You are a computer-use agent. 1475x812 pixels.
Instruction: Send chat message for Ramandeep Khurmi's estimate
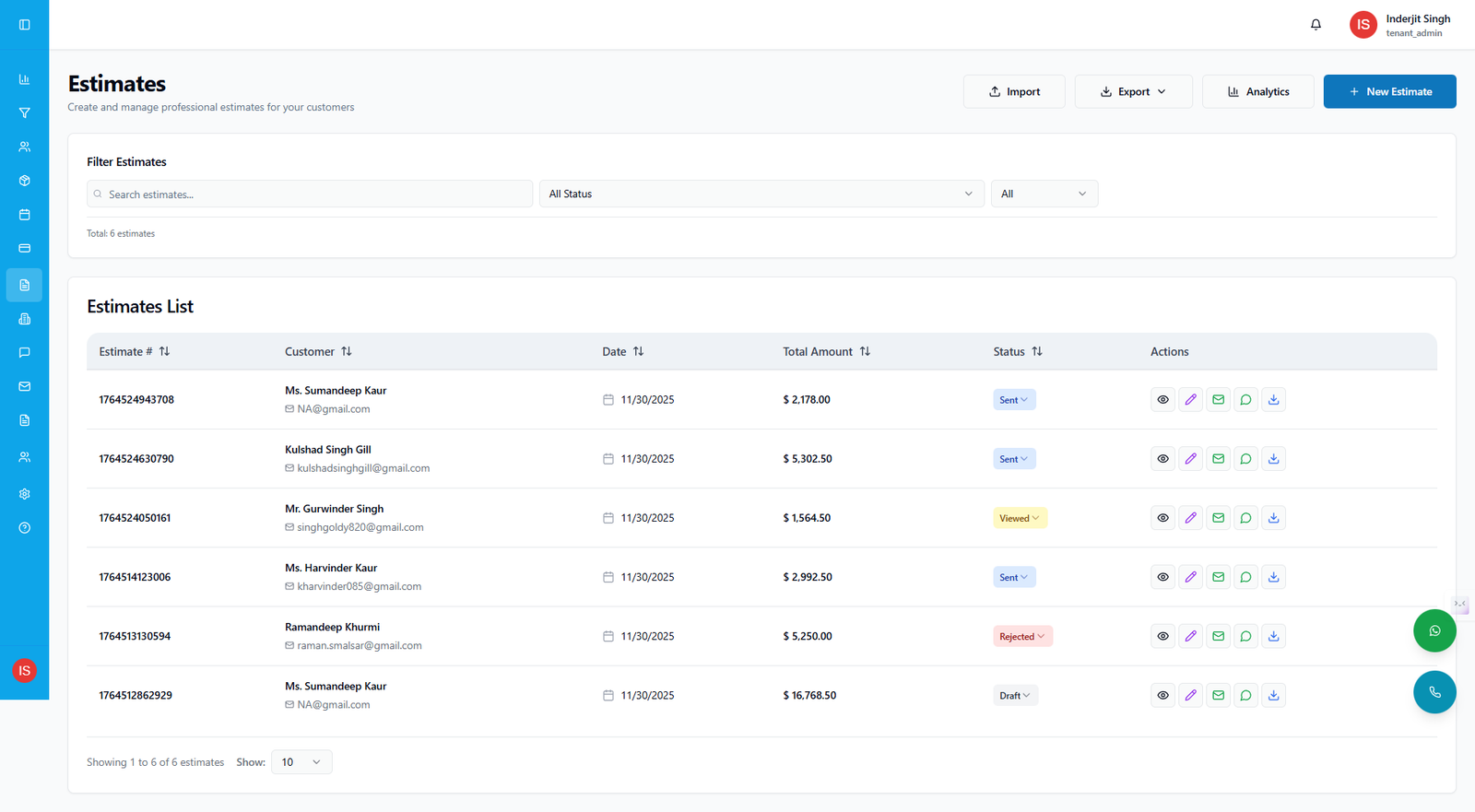[1245, 636]
